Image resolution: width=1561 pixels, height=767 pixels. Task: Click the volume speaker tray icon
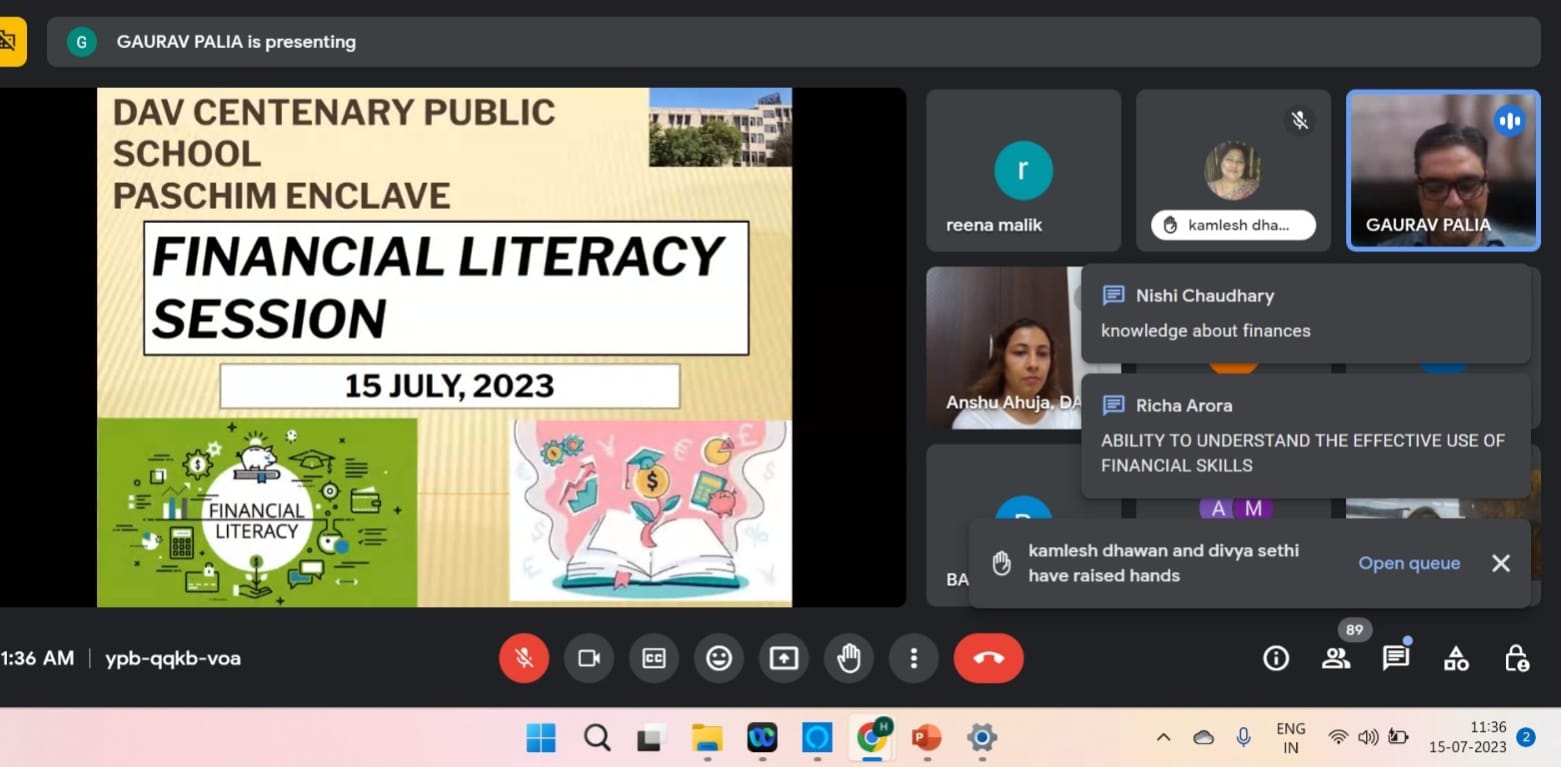pos(1369,737)
